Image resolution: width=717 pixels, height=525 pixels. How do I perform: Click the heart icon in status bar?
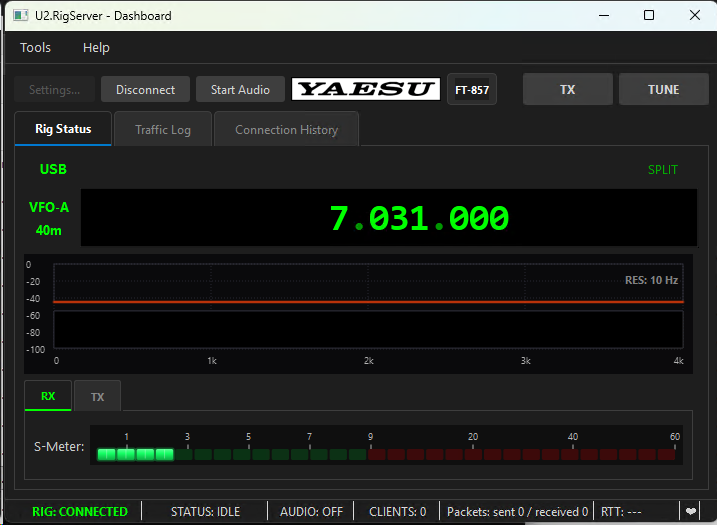pyautogui.click(x=691, y=511)
